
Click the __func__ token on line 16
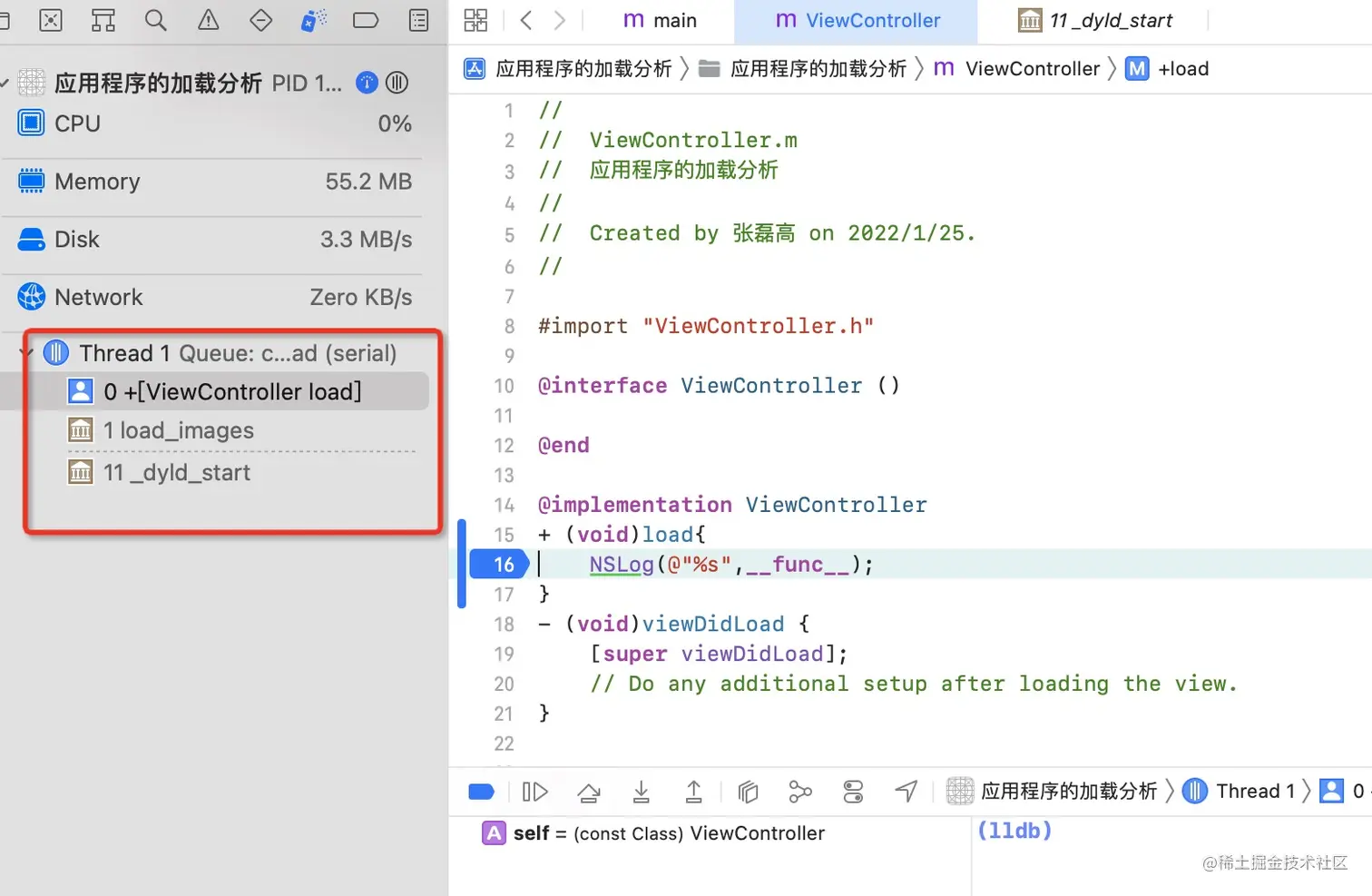pos(798,565)
